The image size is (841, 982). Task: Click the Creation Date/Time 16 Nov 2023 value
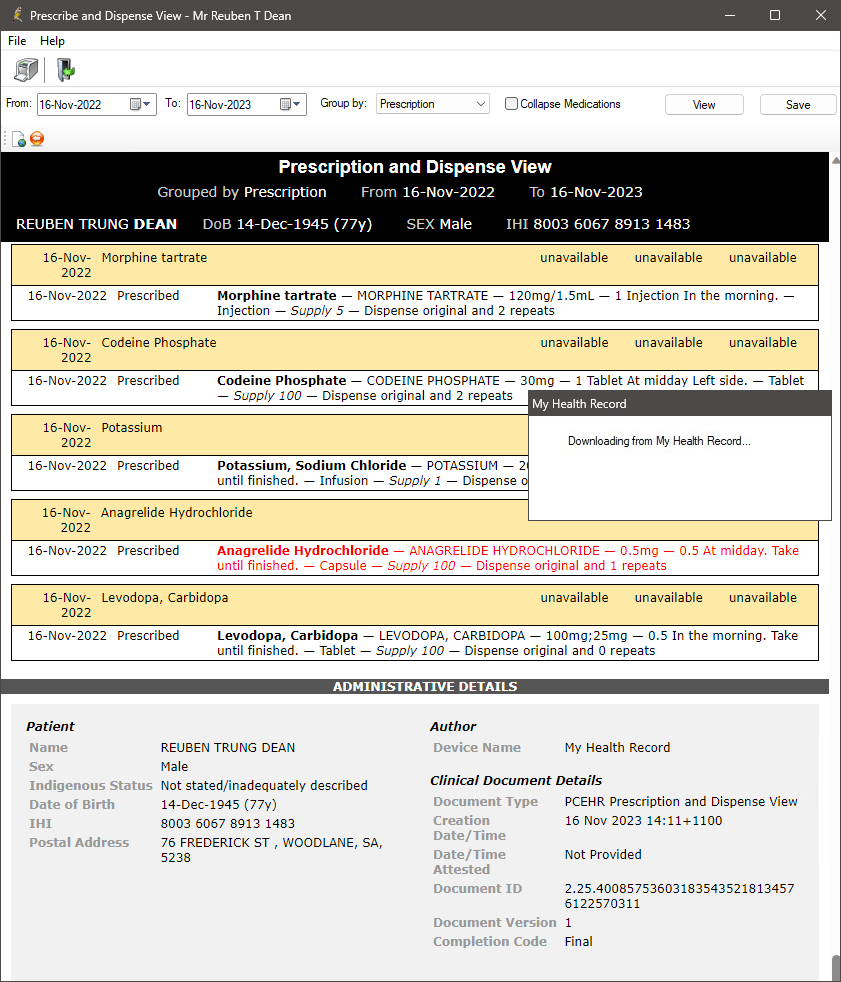pyautogui.click(x=643, y=820)
